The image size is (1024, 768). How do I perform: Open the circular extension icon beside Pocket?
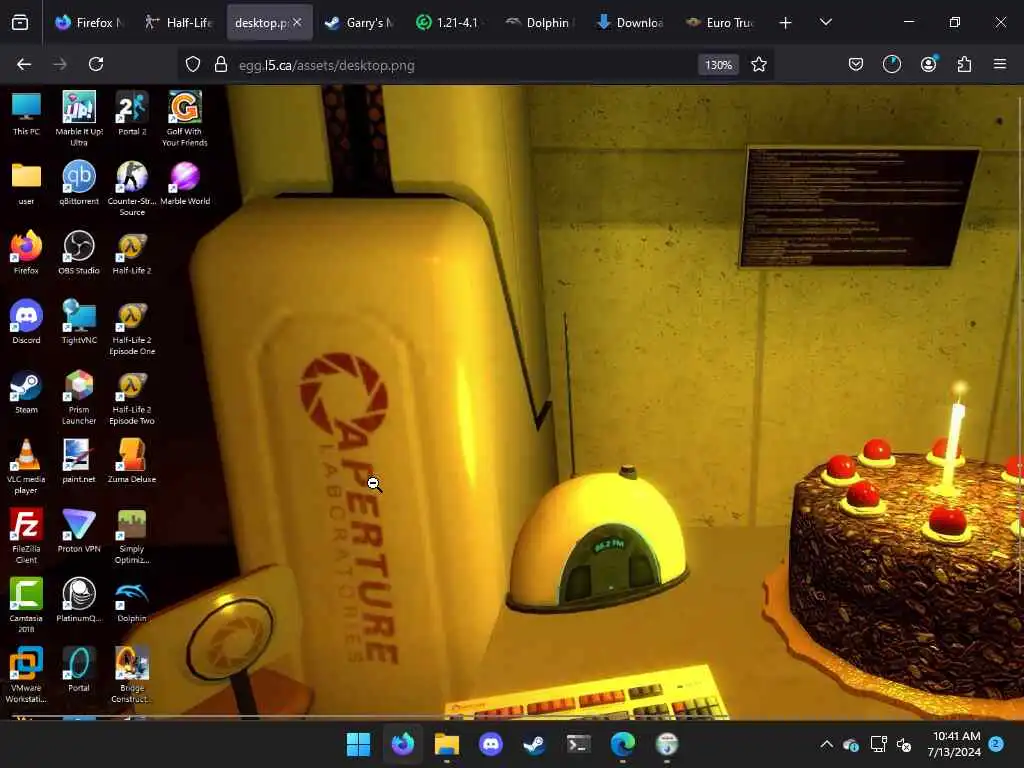tap(892, 65)
